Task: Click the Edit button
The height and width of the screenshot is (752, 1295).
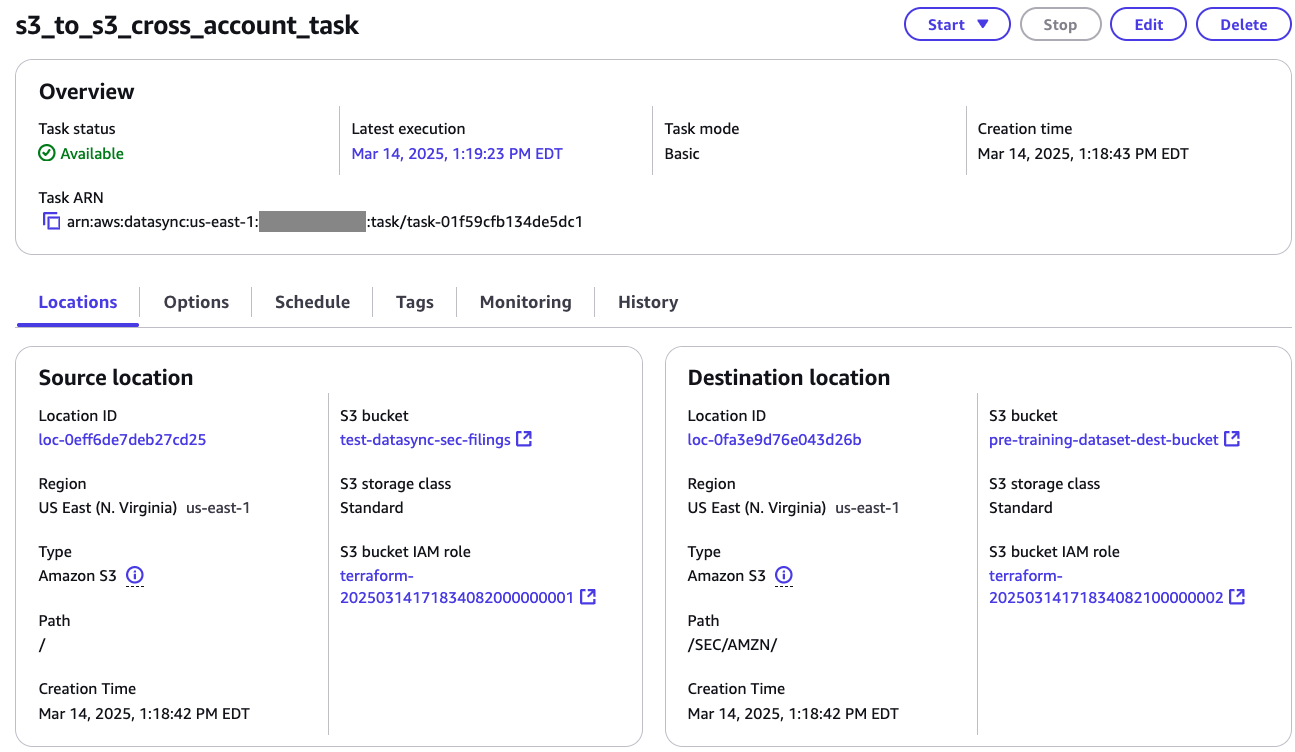Action: [x=1147, y=24]
